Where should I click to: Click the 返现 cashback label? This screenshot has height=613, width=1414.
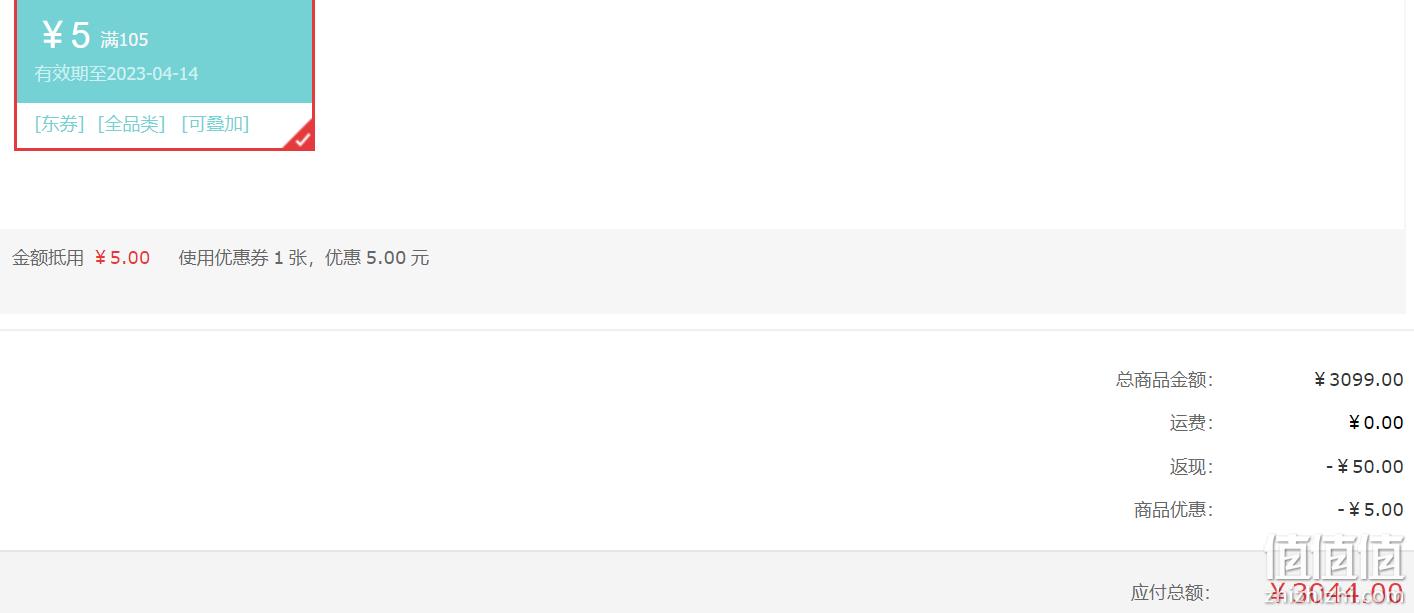click(x=1191, y=467)
